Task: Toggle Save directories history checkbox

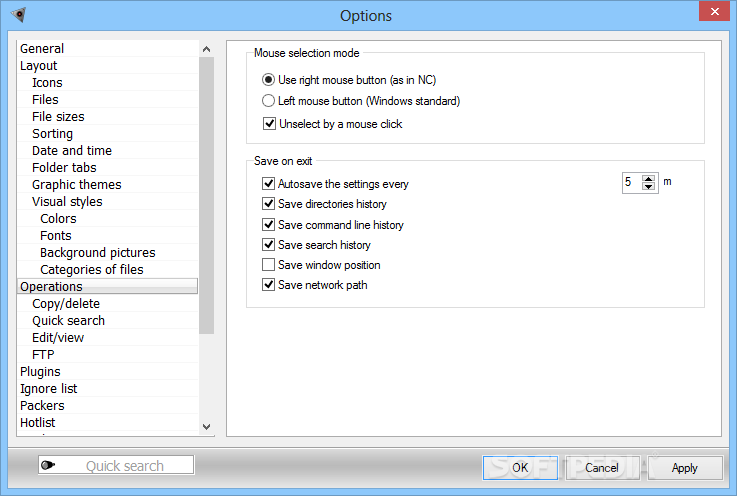Action: [x=268, y=204]
